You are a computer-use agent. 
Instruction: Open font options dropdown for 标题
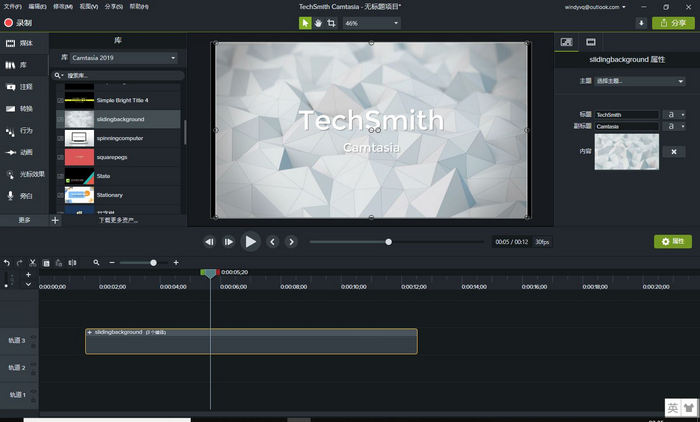(x=674, y=115)
